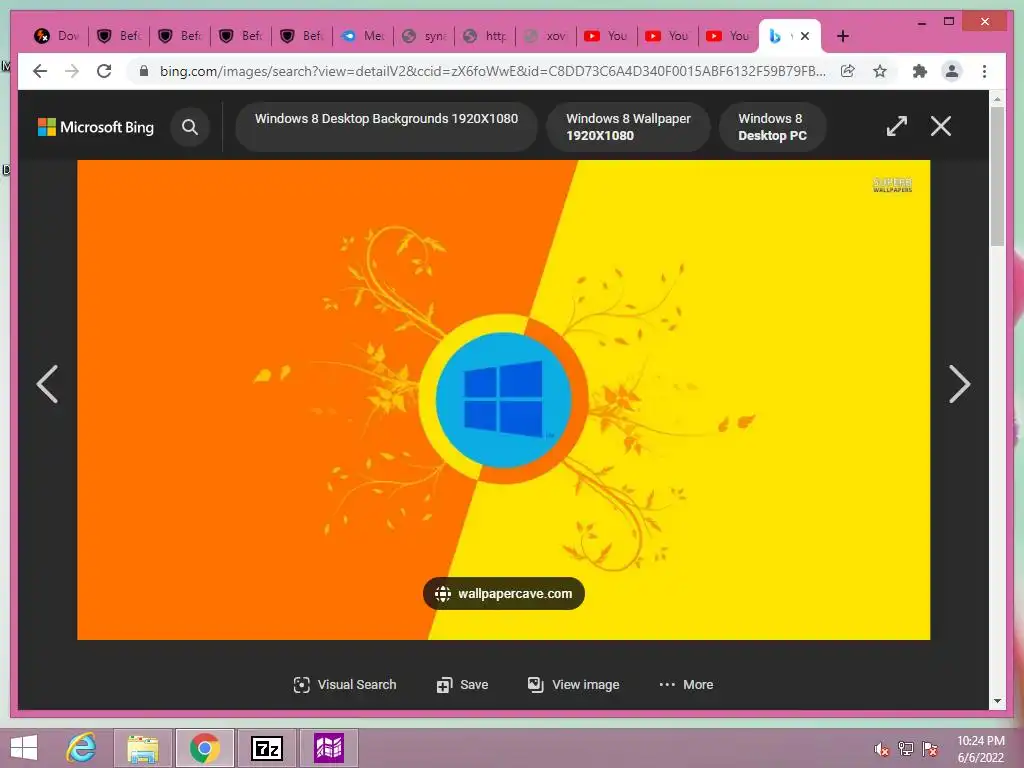Click the Microsoft Bing logo

tap(96, 127)
